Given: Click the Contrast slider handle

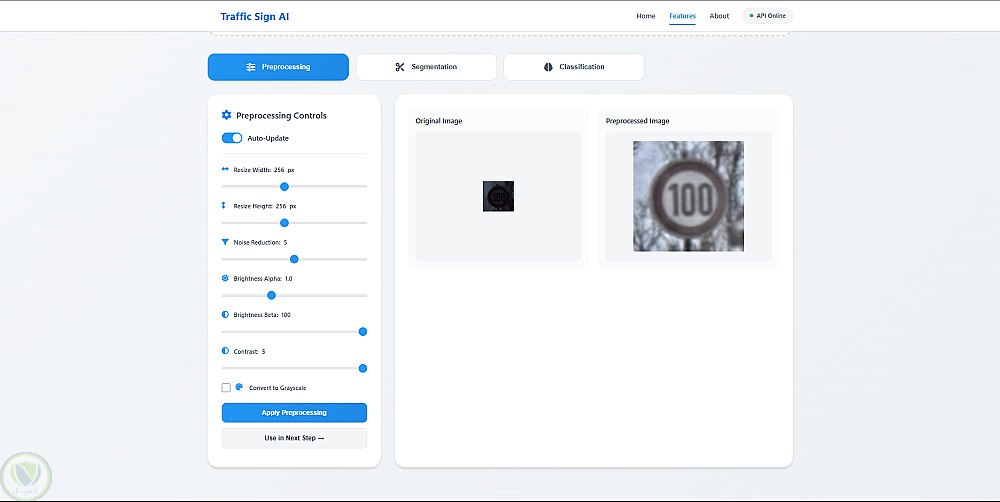Looking at the screenshot, I should pyautogui.click(x=363, y=368).
